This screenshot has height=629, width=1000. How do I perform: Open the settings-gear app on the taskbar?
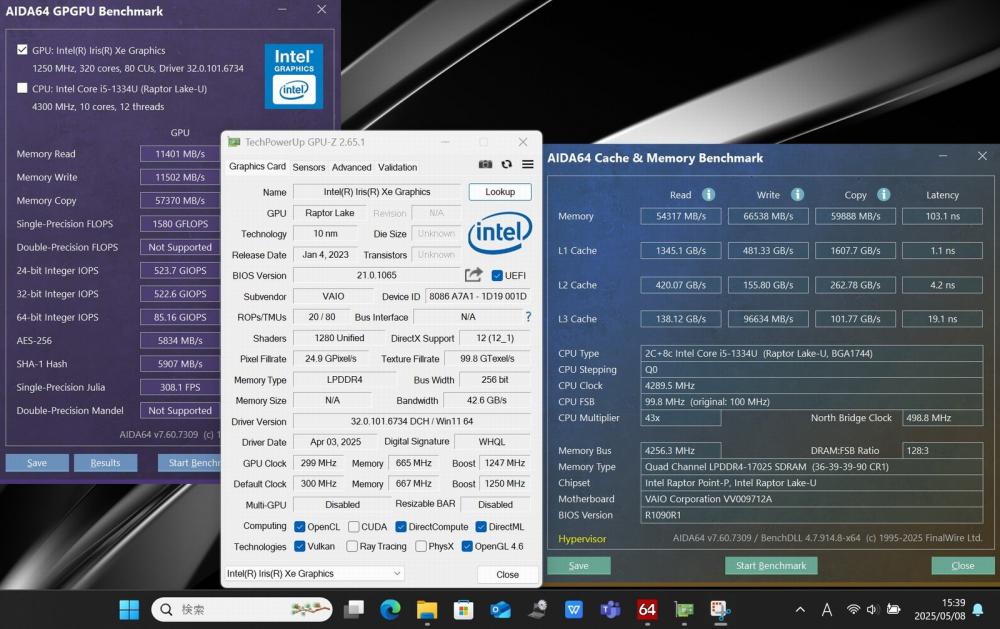coord(537,610)
